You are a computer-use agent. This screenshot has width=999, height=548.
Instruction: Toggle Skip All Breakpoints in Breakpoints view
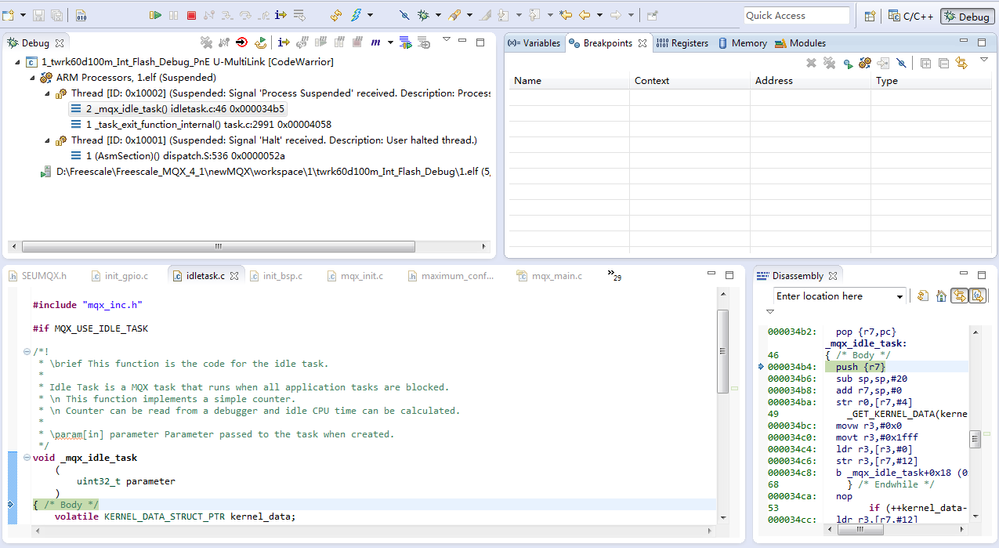[901, 63]
